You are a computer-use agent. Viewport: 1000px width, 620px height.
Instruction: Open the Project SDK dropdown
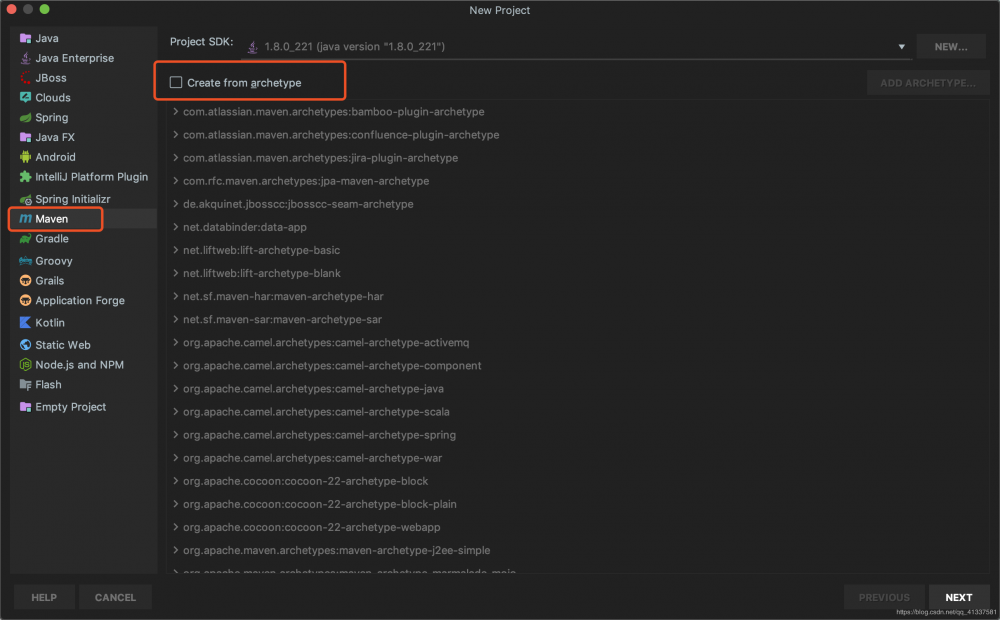900,47
